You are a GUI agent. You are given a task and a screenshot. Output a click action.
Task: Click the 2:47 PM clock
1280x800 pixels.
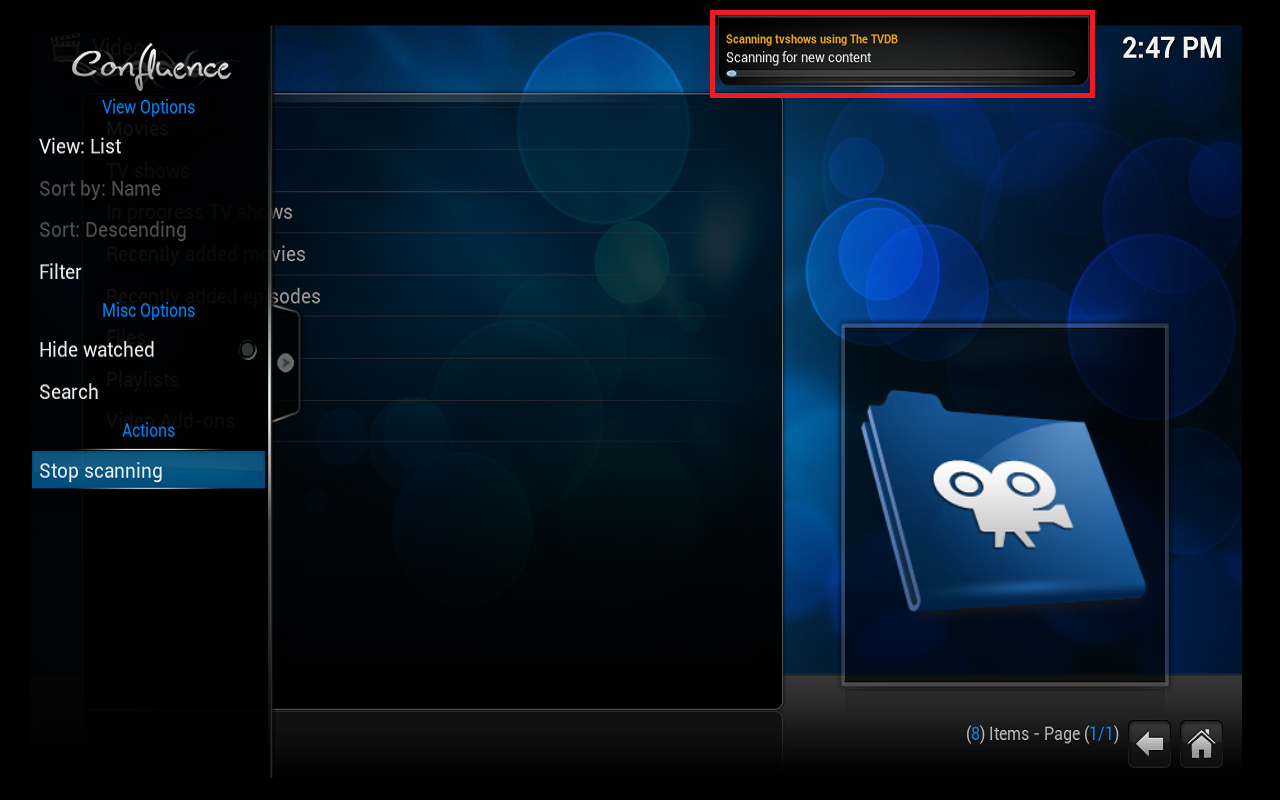1172,47
